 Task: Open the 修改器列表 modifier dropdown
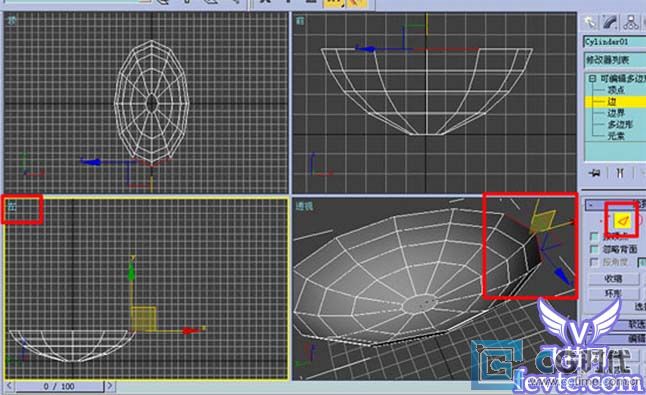(x=615, y=60)
